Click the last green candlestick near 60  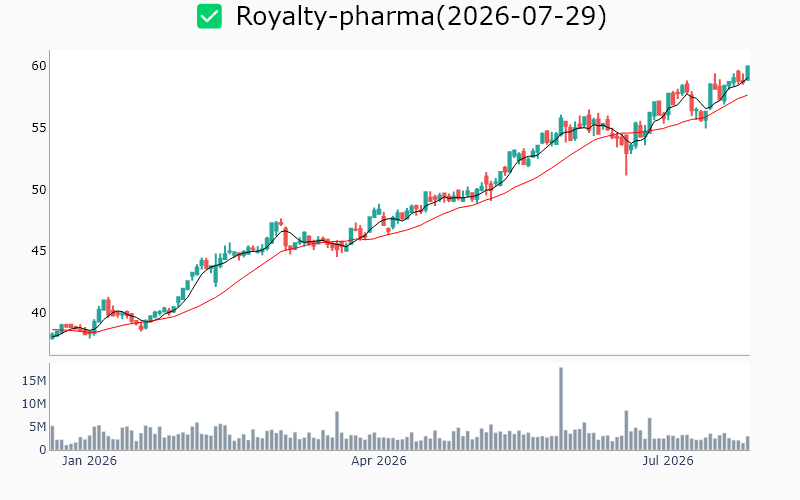pyautogui.click(x=747, y=72)
